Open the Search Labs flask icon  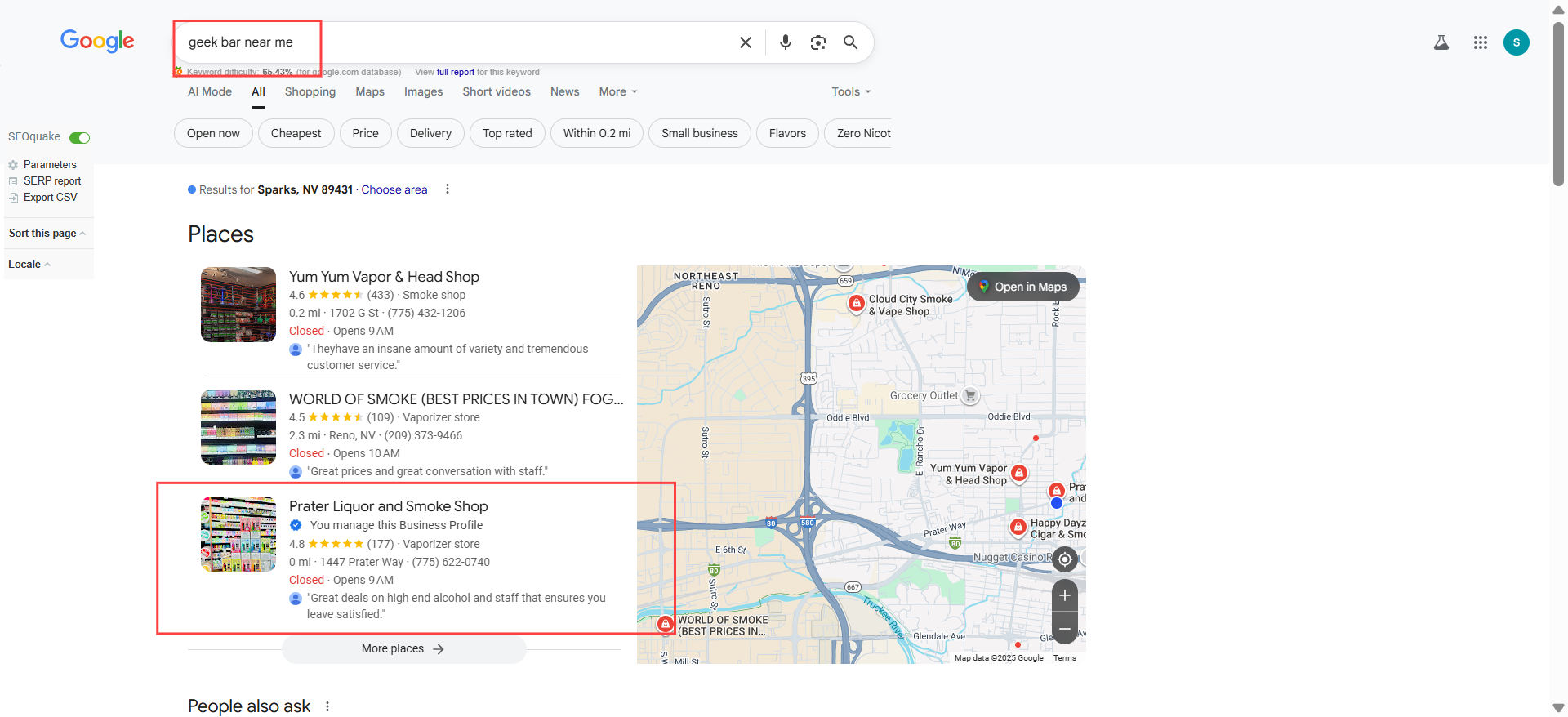click(1441, 42)
